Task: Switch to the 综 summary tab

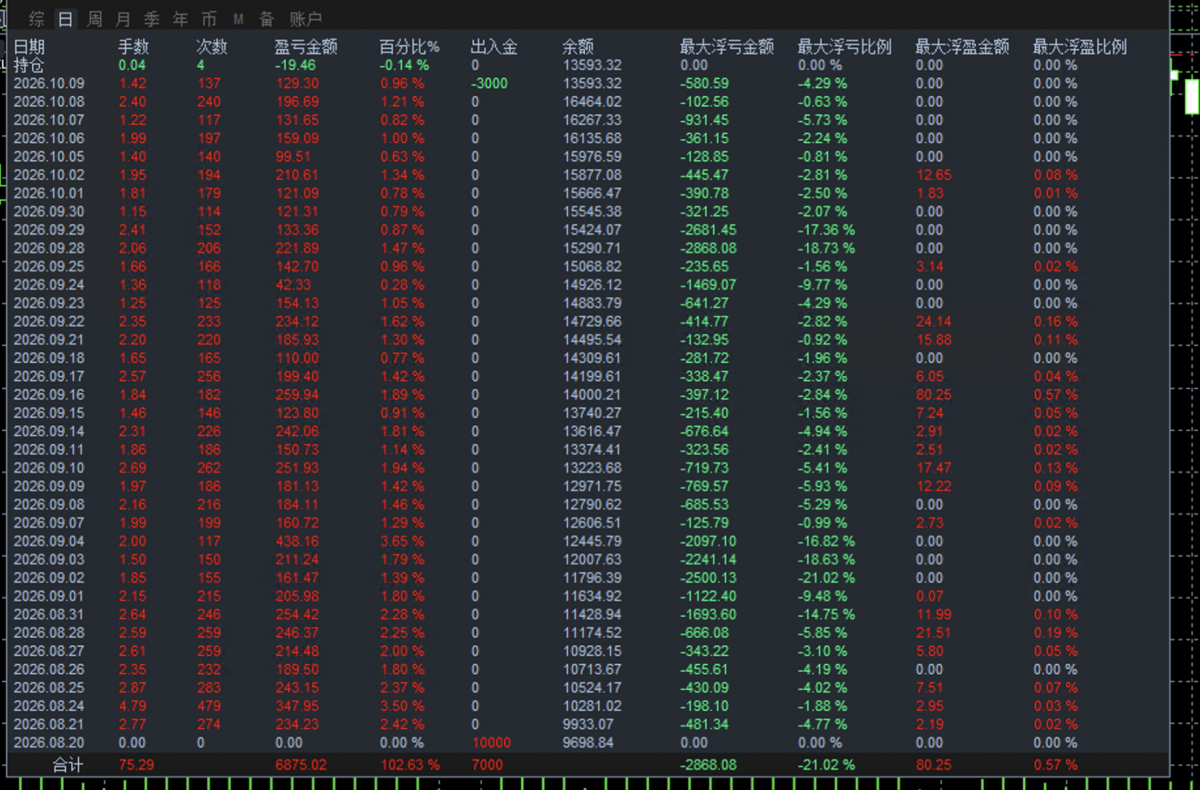Action: pyautogui.click(x=37, y=19)
